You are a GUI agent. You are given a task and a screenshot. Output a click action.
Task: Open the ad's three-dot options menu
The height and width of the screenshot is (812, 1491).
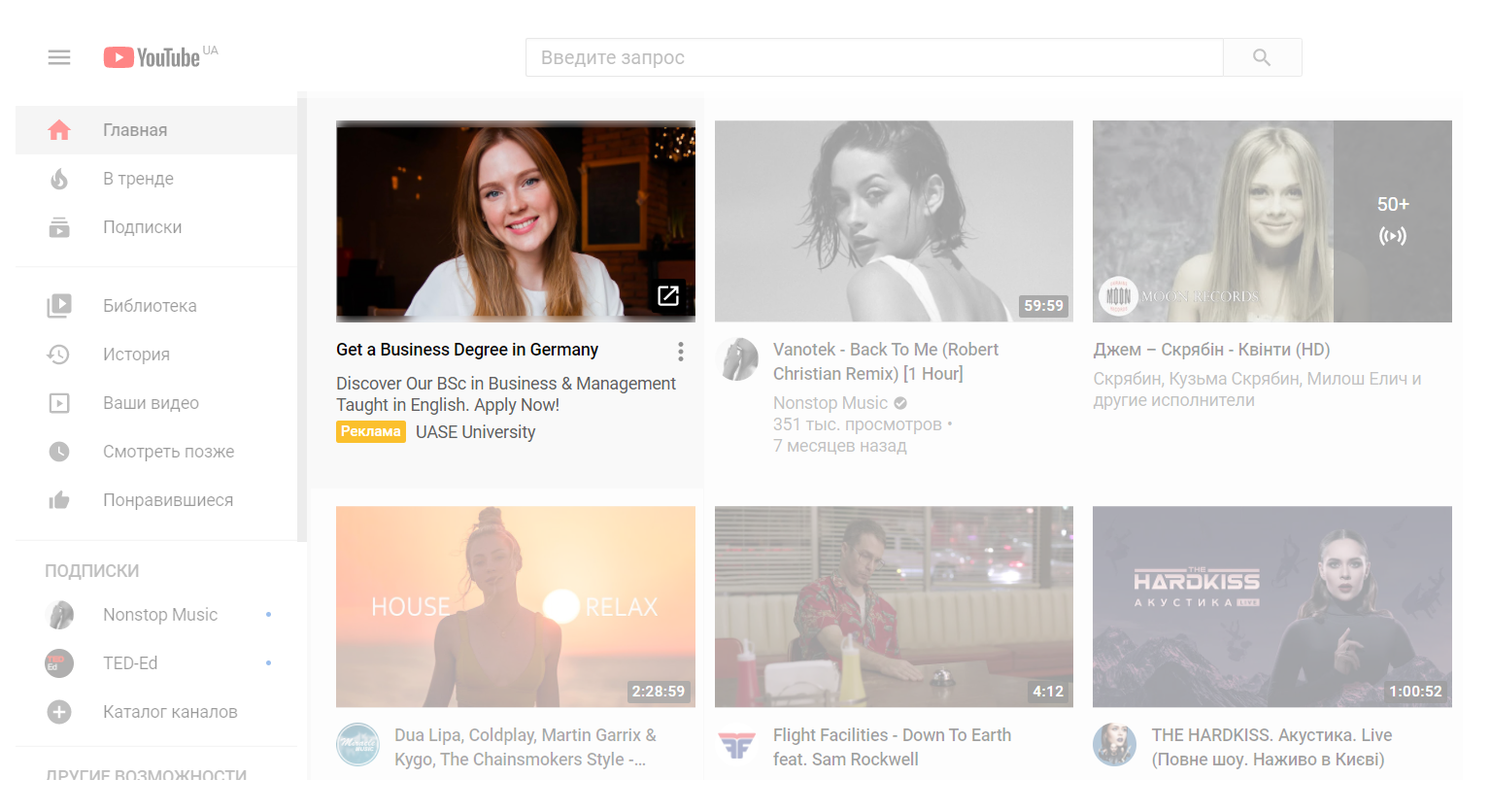[x=680, y=351]
